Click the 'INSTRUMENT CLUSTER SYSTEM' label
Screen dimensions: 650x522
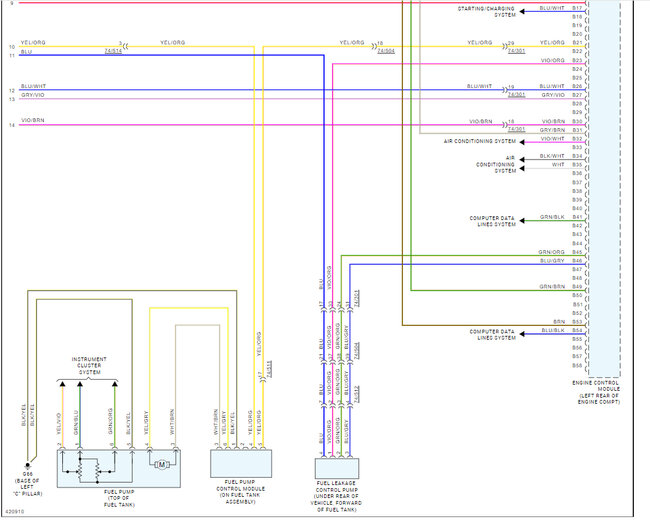click(89, 366)
